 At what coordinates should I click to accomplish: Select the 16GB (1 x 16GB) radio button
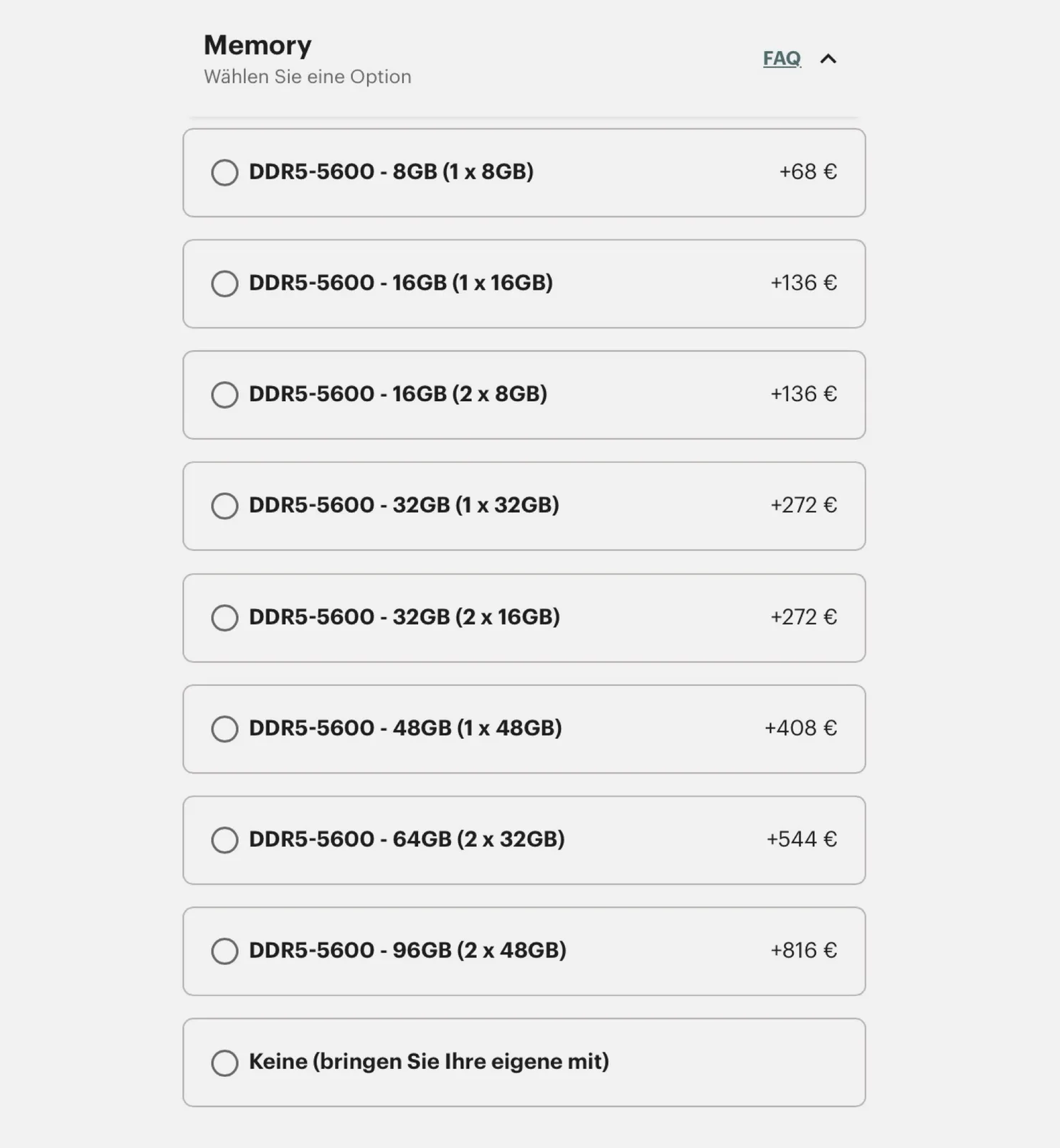[224, 283]
